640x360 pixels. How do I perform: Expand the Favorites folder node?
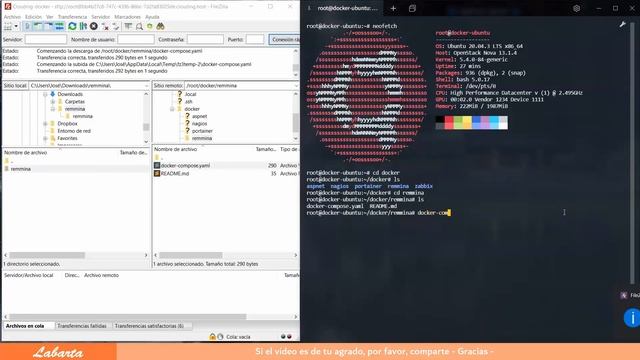(x=45, y=138)
